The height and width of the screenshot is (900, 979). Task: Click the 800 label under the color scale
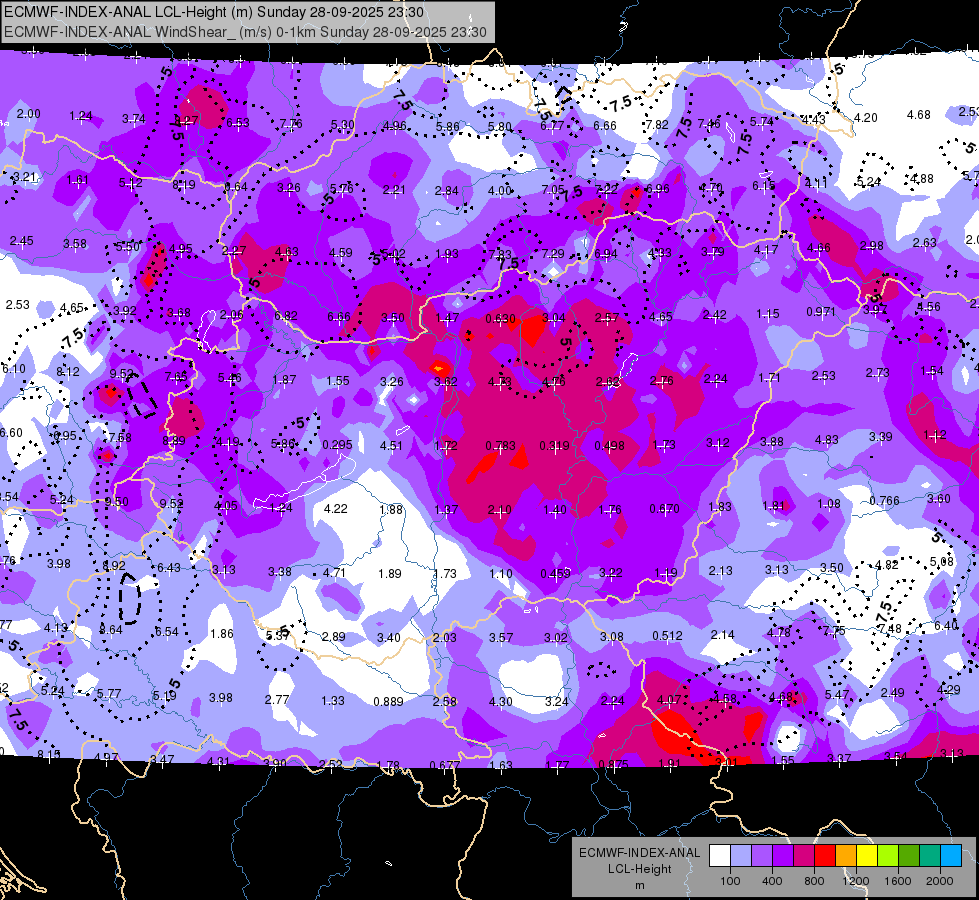pos(814,881)
